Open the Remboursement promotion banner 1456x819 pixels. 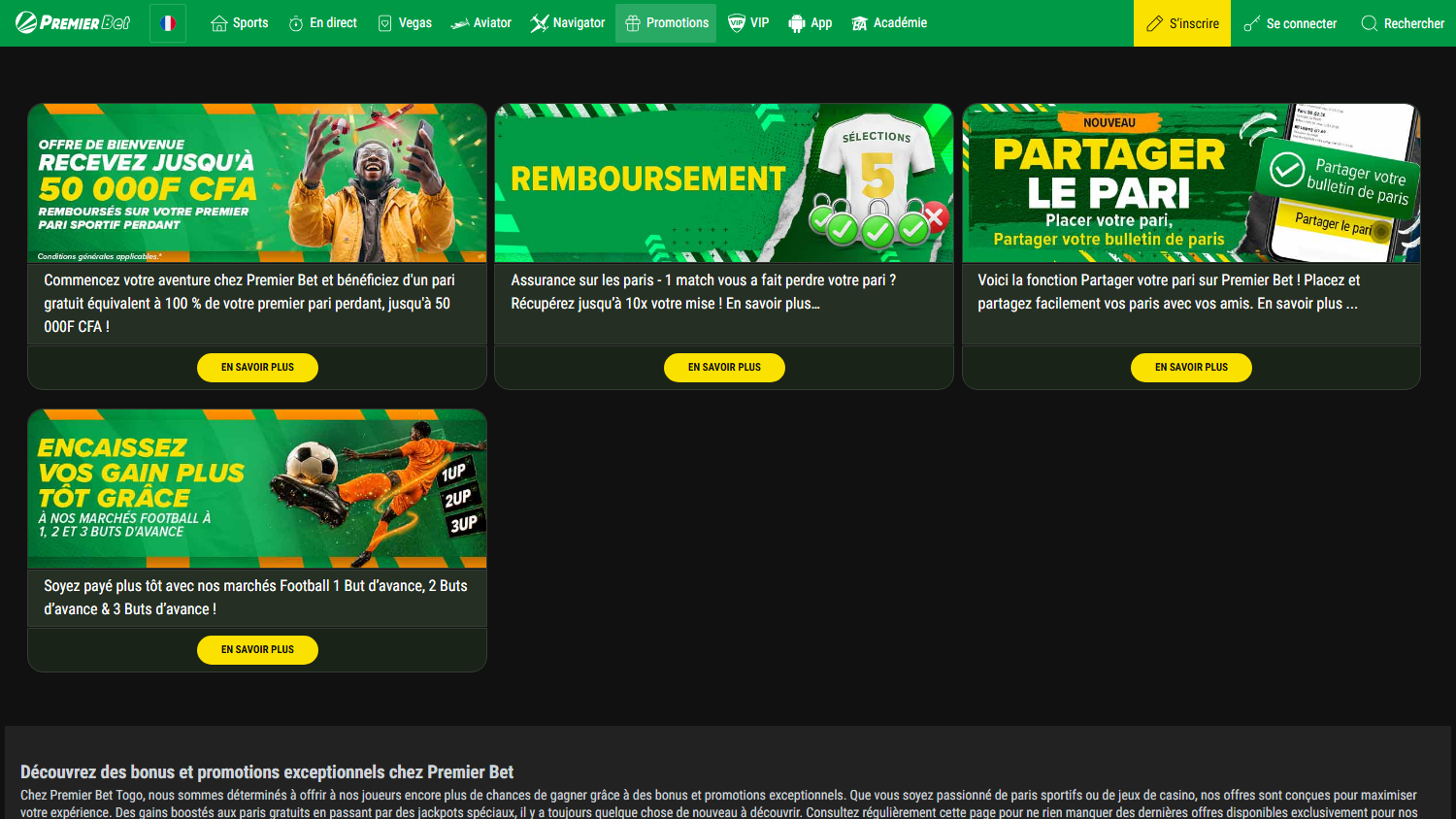pos(724,183)
